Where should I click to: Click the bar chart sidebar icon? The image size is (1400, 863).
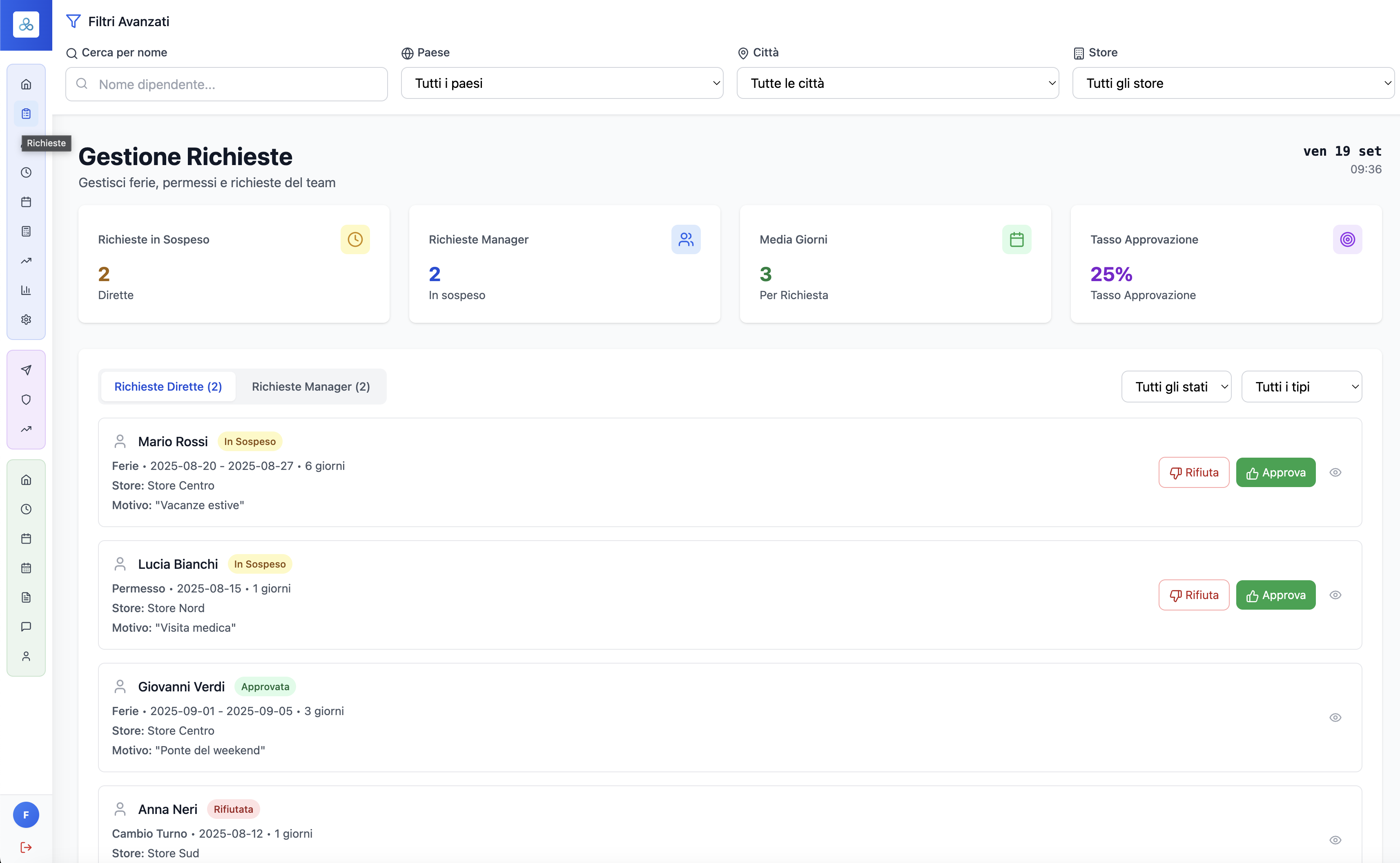click(x=26, y=290)
